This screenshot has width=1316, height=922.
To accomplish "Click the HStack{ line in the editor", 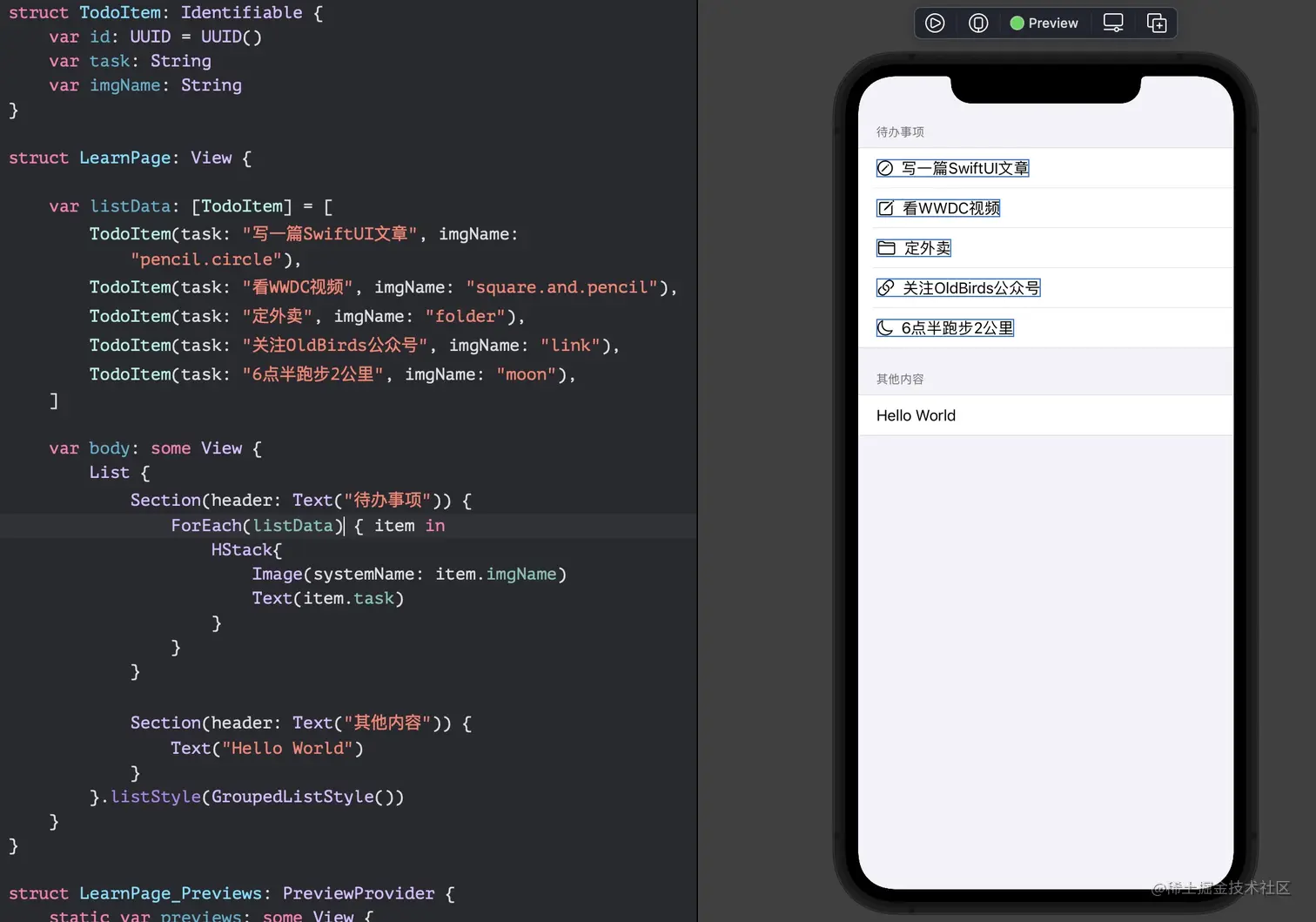I will pyautogui.click(x=246, y=550).
